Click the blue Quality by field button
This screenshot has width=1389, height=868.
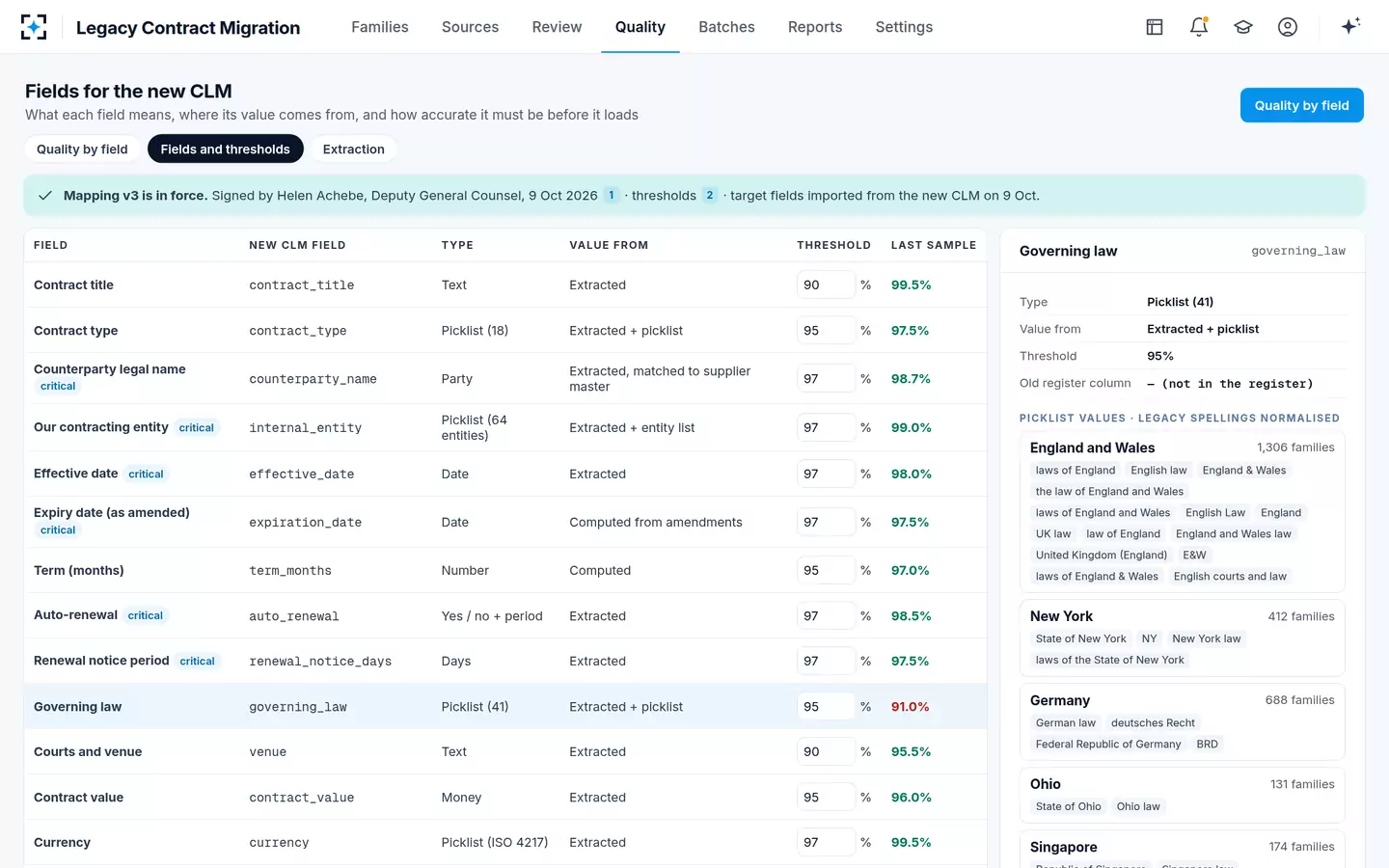pyautogui.click(x=1301, y=105)
